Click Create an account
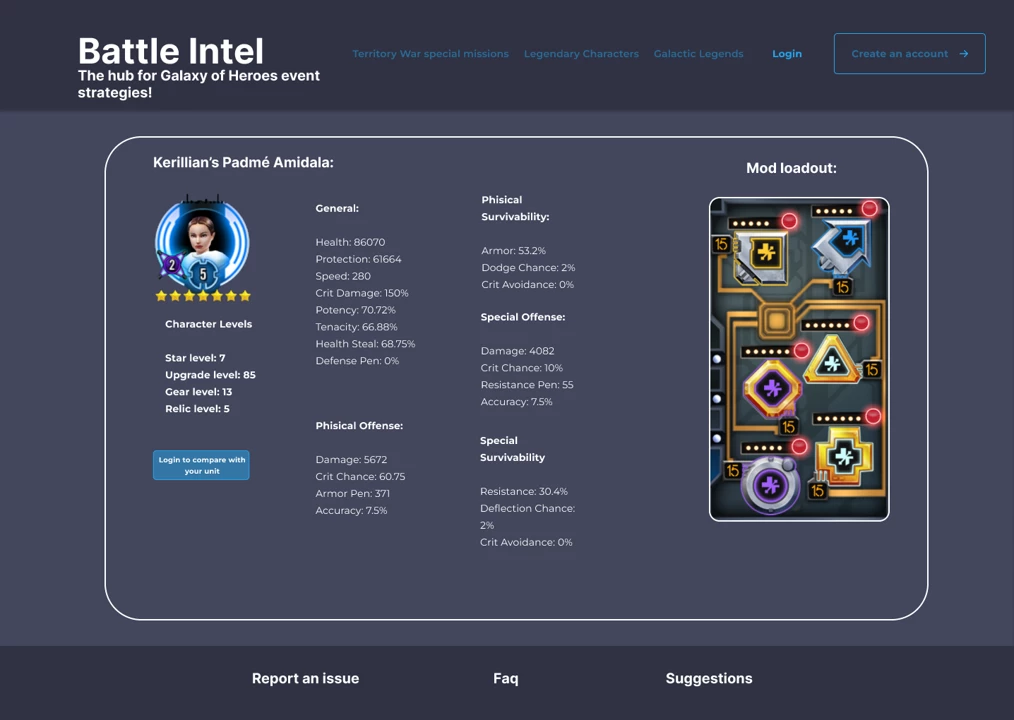 909,54
